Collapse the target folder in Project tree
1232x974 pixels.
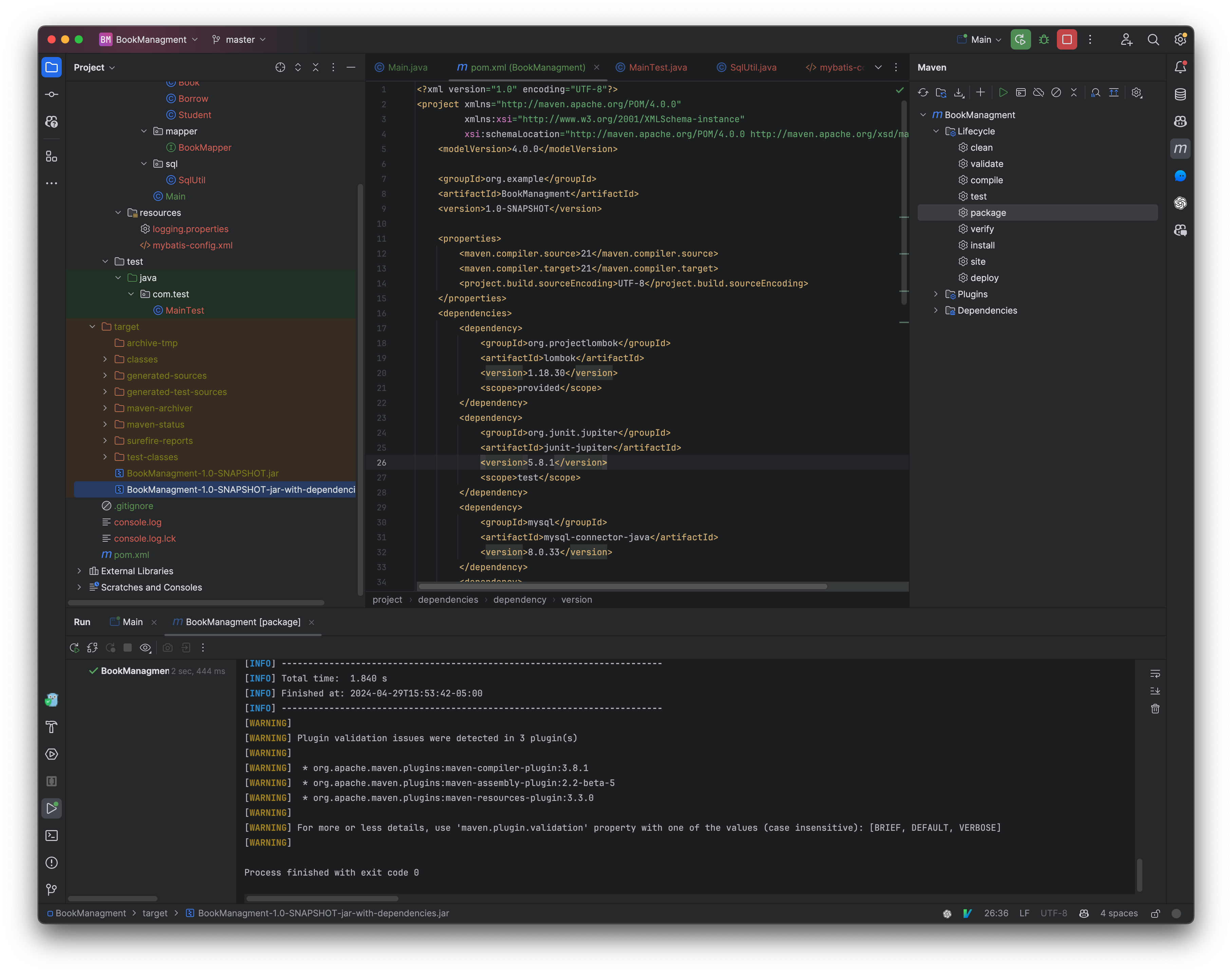(92, 327)
